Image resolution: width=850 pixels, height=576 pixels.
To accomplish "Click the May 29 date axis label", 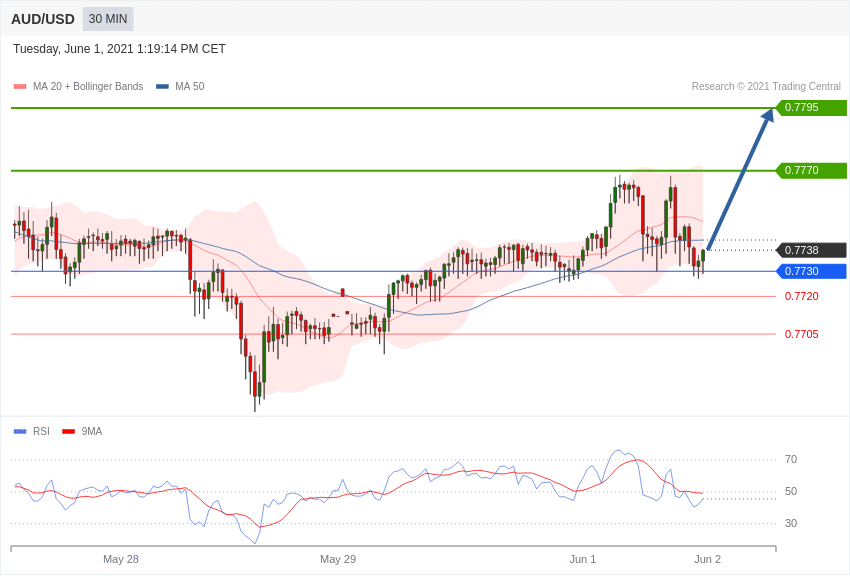I will [x=338, y=559].
